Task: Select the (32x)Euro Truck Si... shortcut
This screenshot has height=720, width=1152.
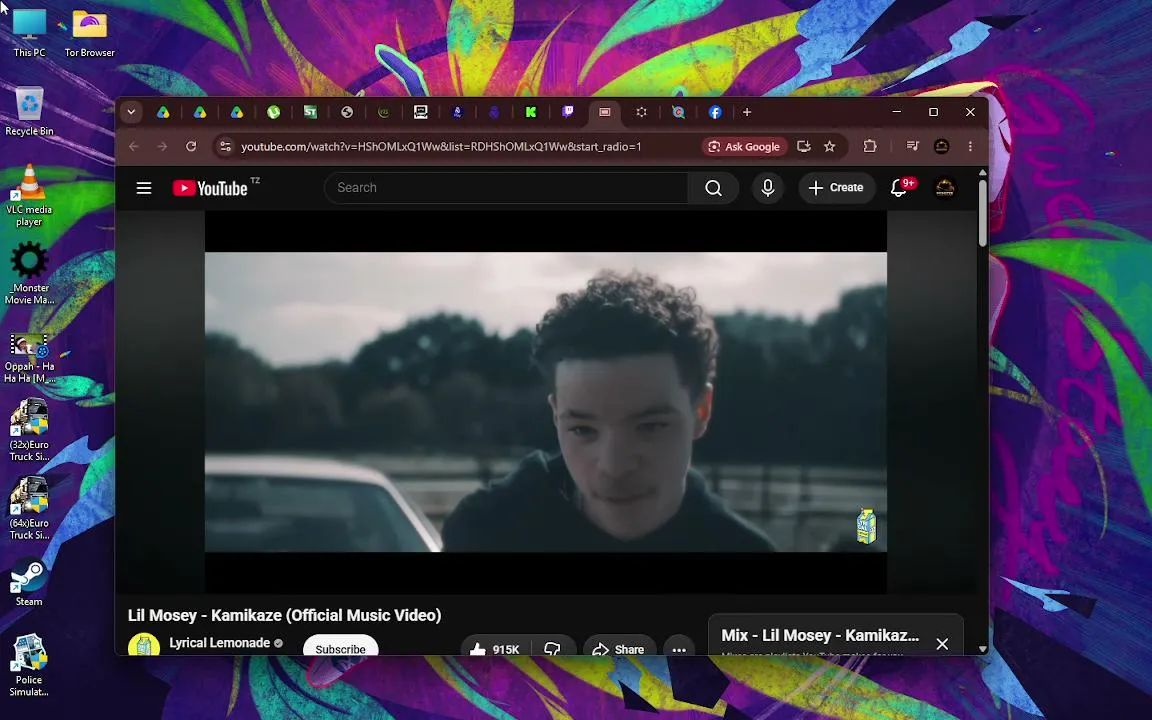Action: click(x=29, y=429)
